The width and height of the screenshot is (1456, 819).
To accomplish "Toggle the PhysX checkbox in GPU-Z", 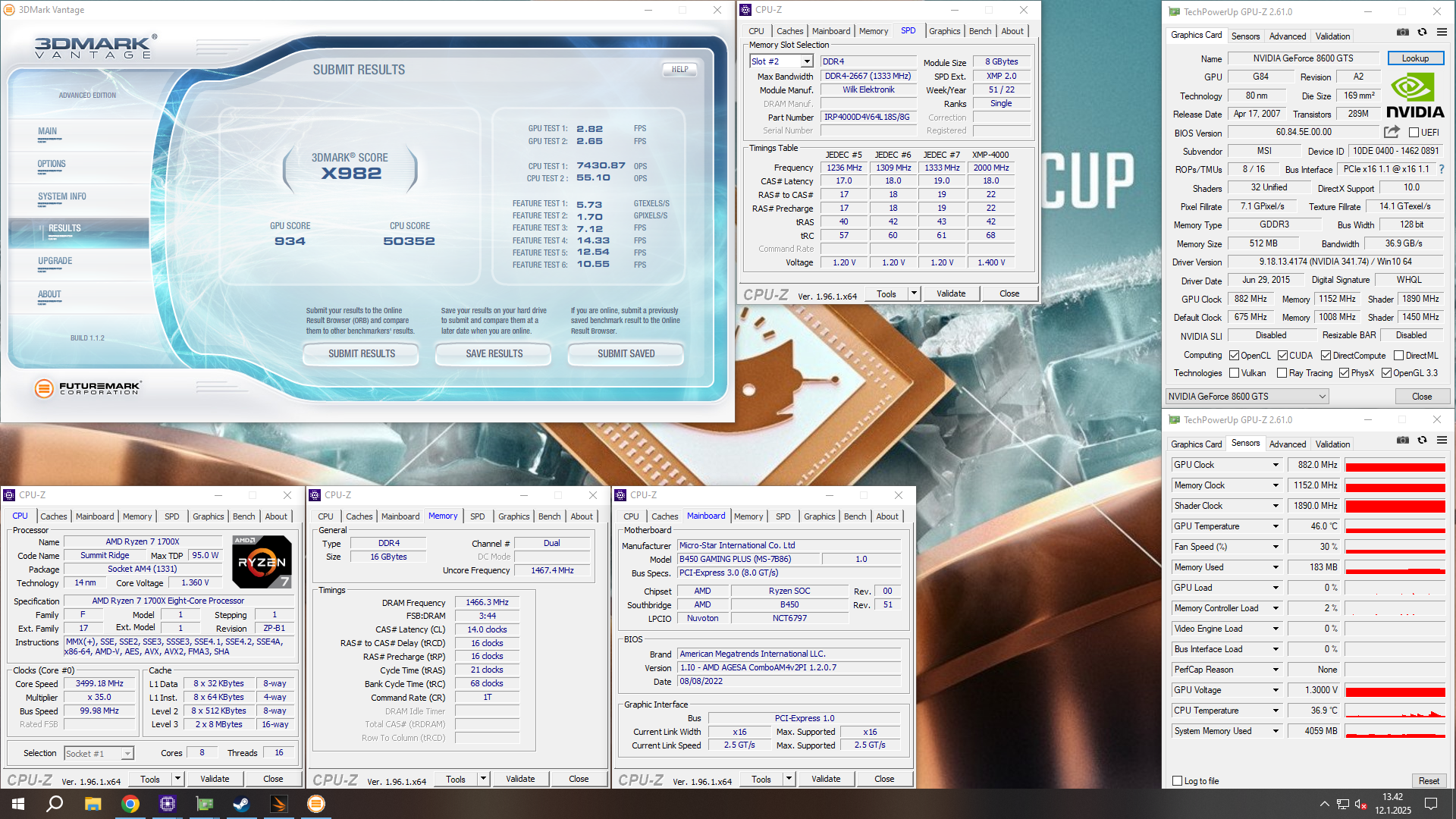I will [x=1344, y=373].
